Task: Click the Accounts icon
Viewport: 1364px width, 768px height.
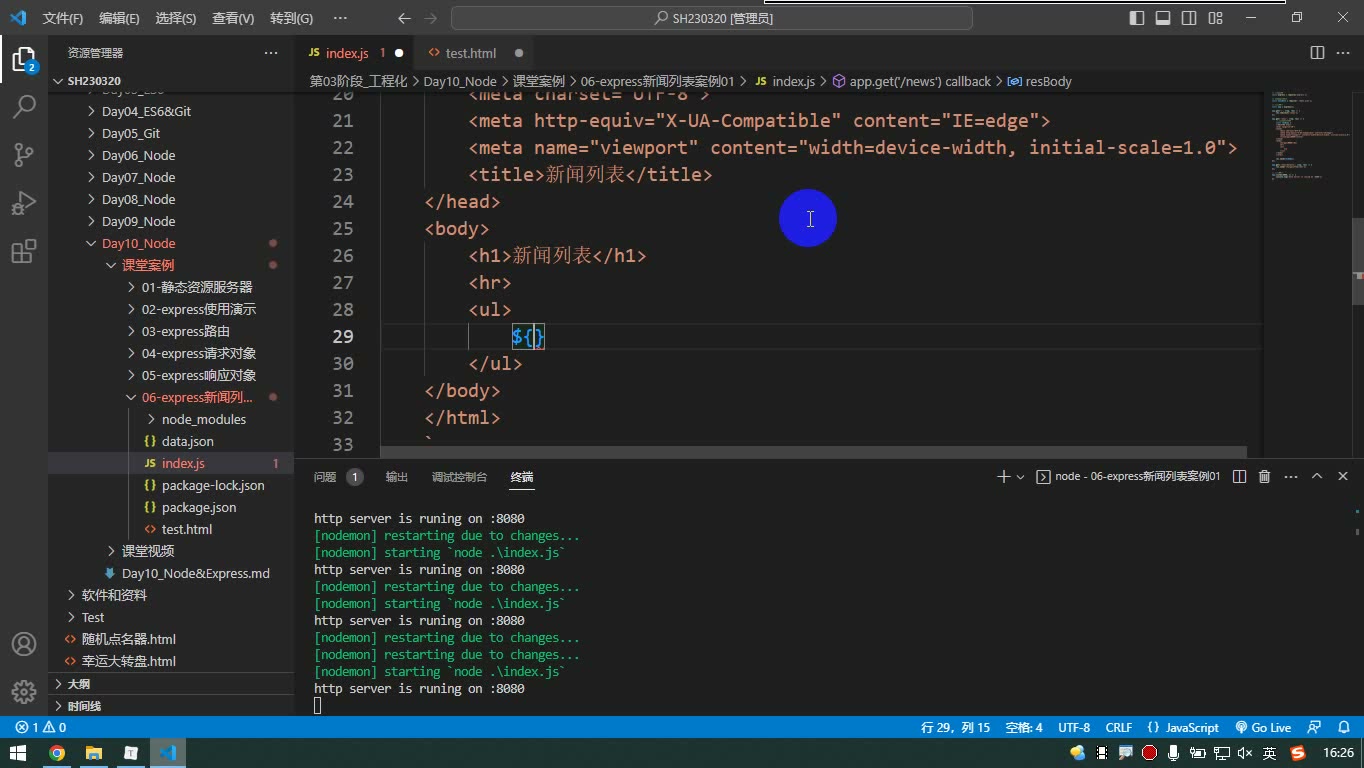Action: click(x=24, y=644)
